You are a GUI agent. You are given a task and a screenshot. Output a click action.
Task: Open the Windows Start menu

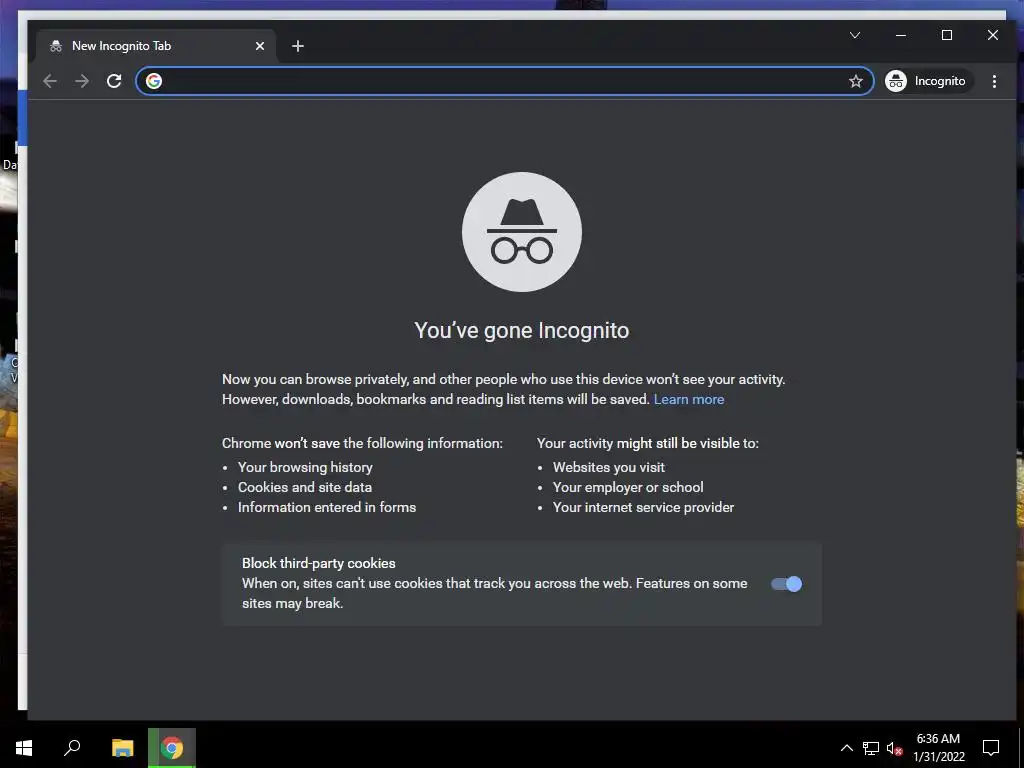24,748
